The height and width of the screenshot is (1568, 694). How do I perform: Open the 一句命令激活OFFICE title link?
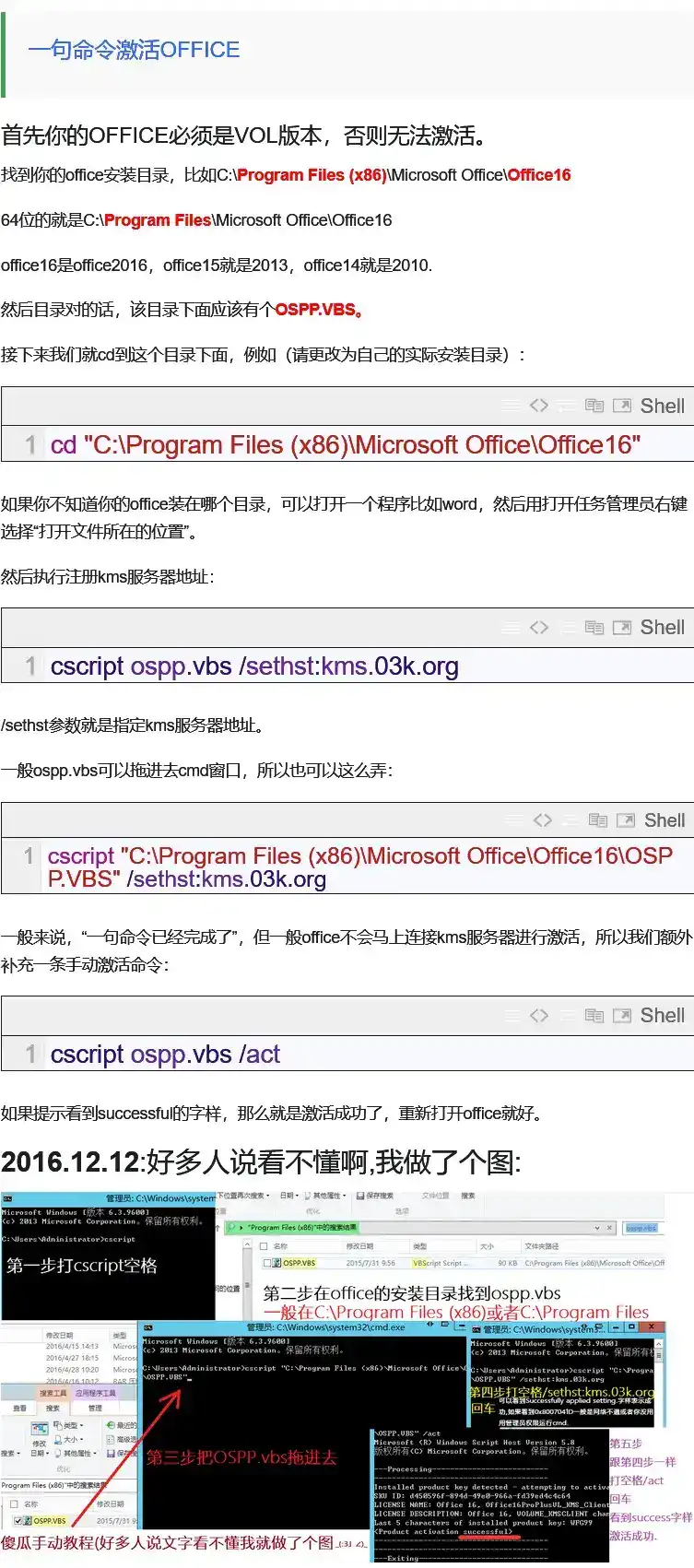click(134, 50)
